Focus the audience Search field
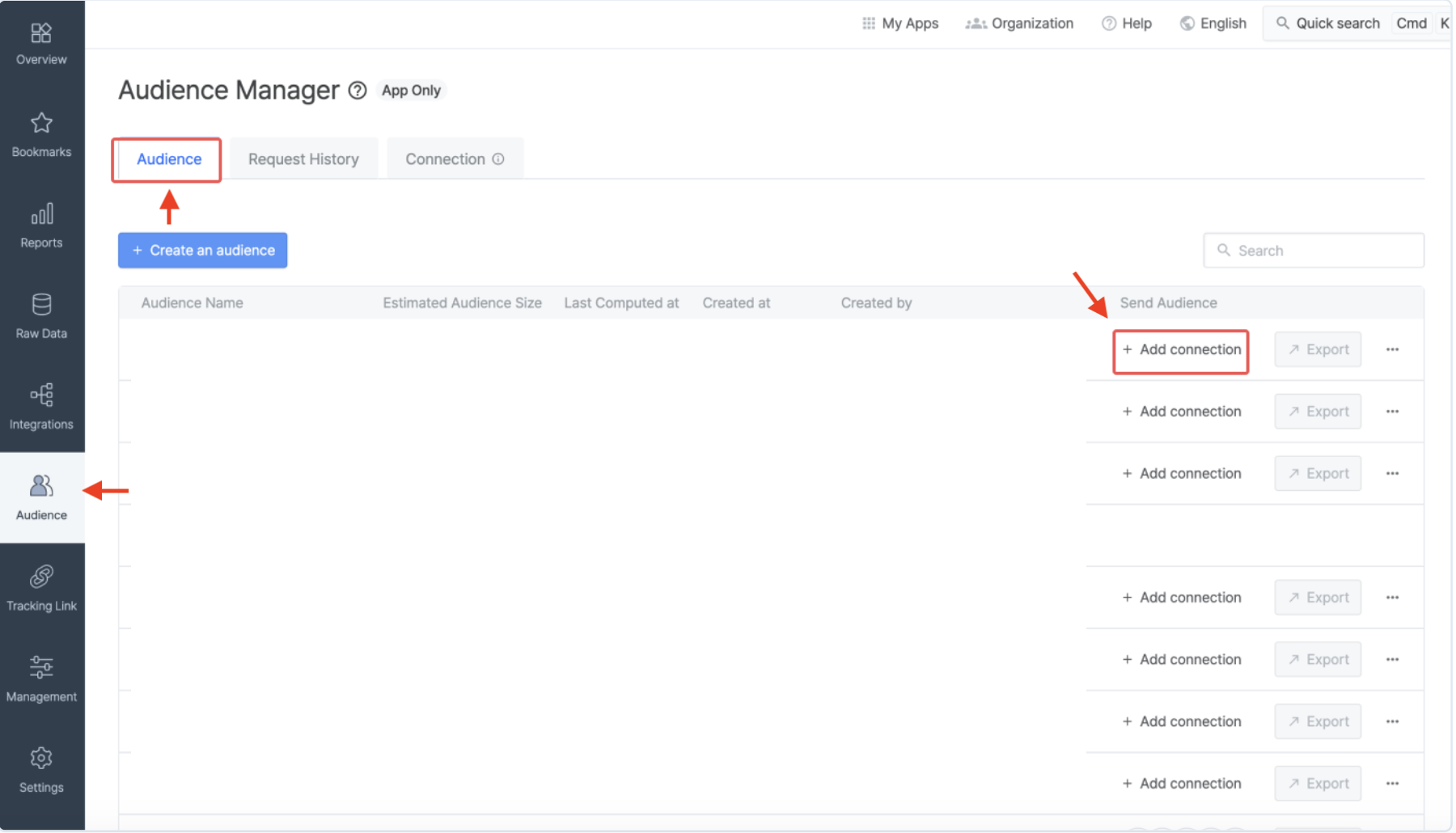 pyautogui.click(x=1314, y=251)
